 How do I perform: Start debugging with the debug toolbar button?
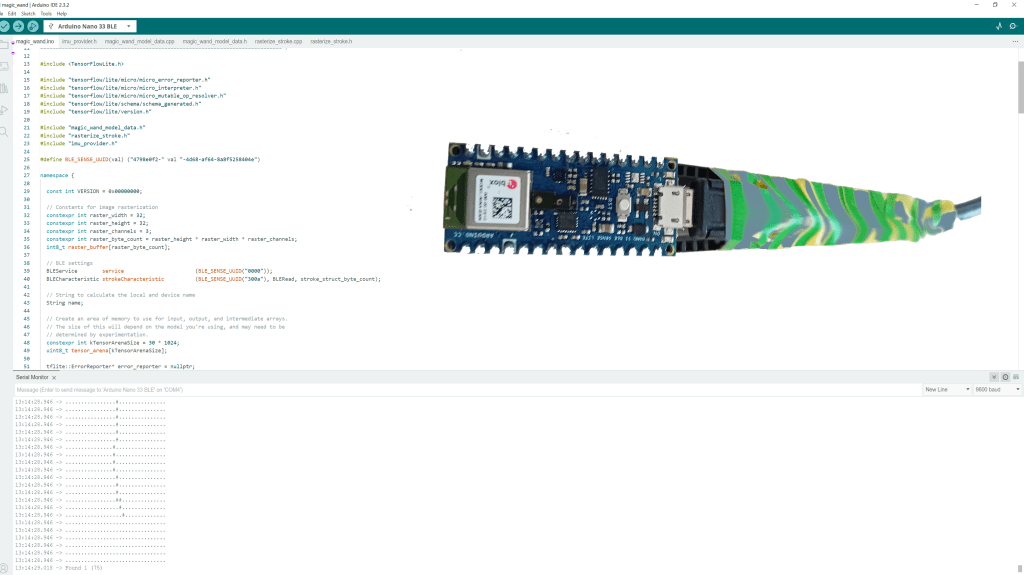(x=32, y=26)
